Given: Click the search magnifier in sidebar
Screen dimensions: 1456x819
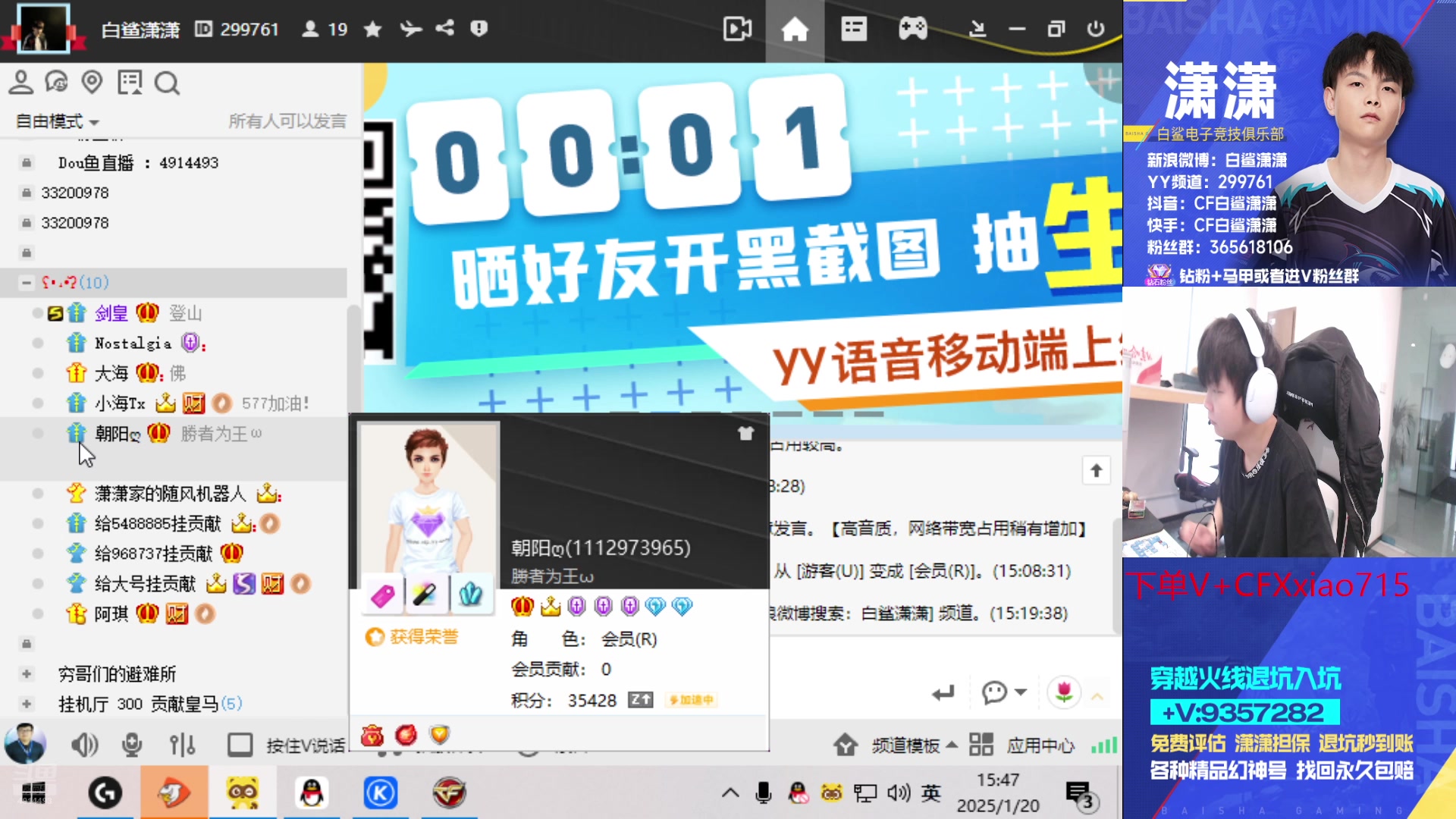Looking at the screenshot, I should tap(167, 83).
